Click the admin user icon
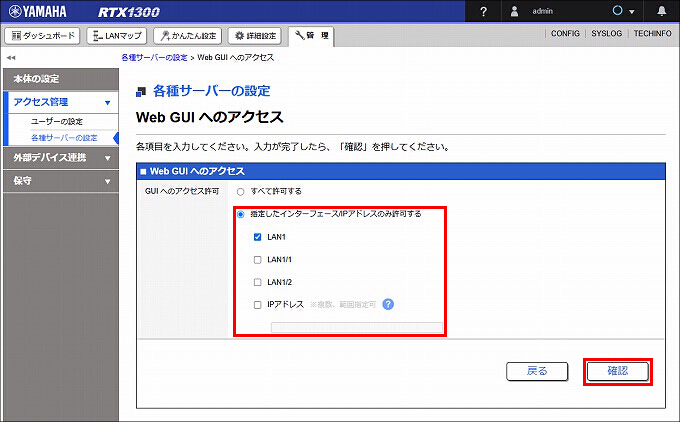The height and width of the screenshot is (422, 680). pyautogui.click(x=514, y=11)
